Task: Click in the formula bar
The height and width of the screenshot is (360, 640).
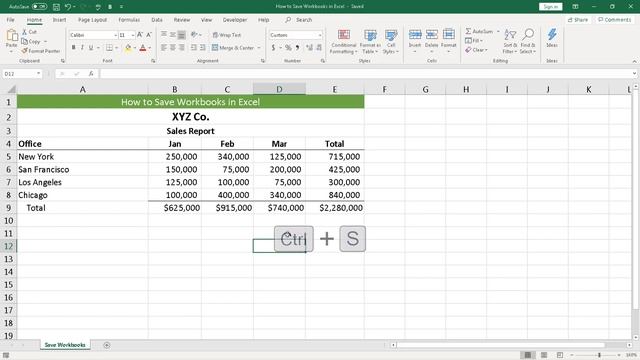Action: (x=366, y=74)
